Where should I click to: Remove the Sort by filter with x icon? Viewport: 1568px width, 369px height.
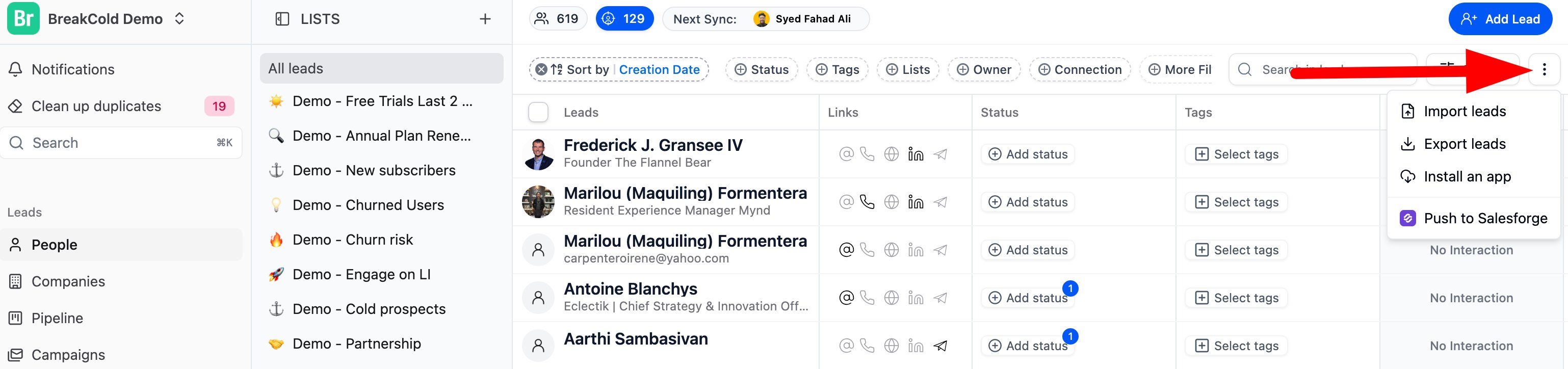tap(541, 69)
